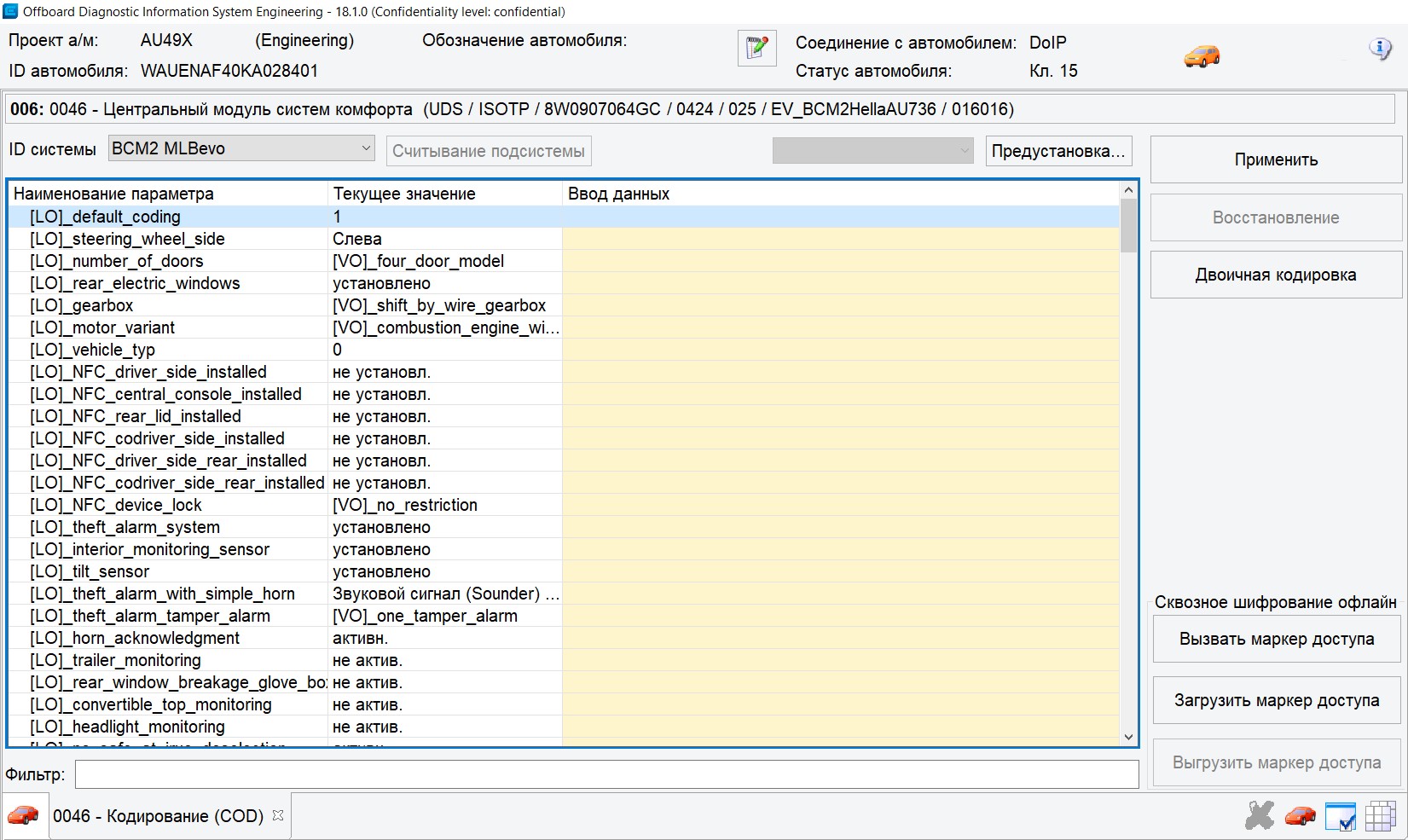This screenshot has height=840, width=1408.
Task: Open the Предустановка... button
Action: point(1058,151)
